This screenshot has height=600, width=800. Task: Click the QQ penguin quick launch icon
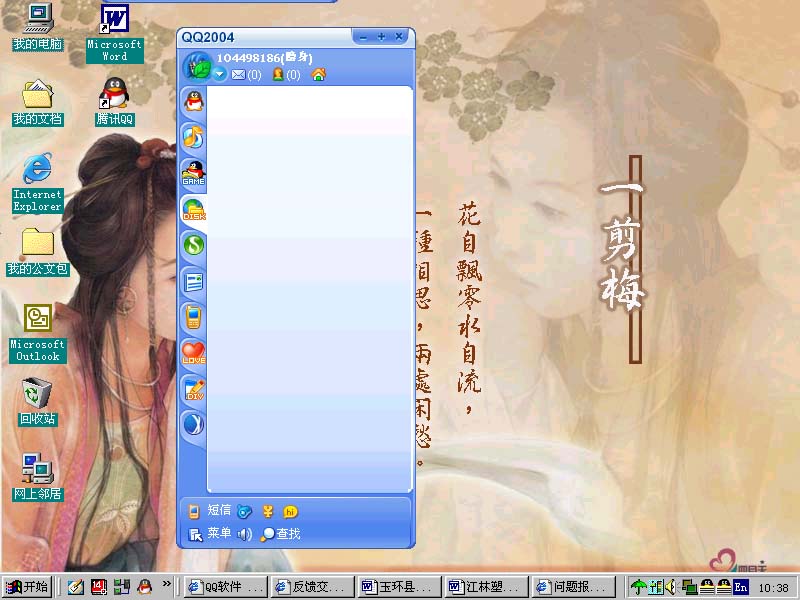(x=145, y=587)
